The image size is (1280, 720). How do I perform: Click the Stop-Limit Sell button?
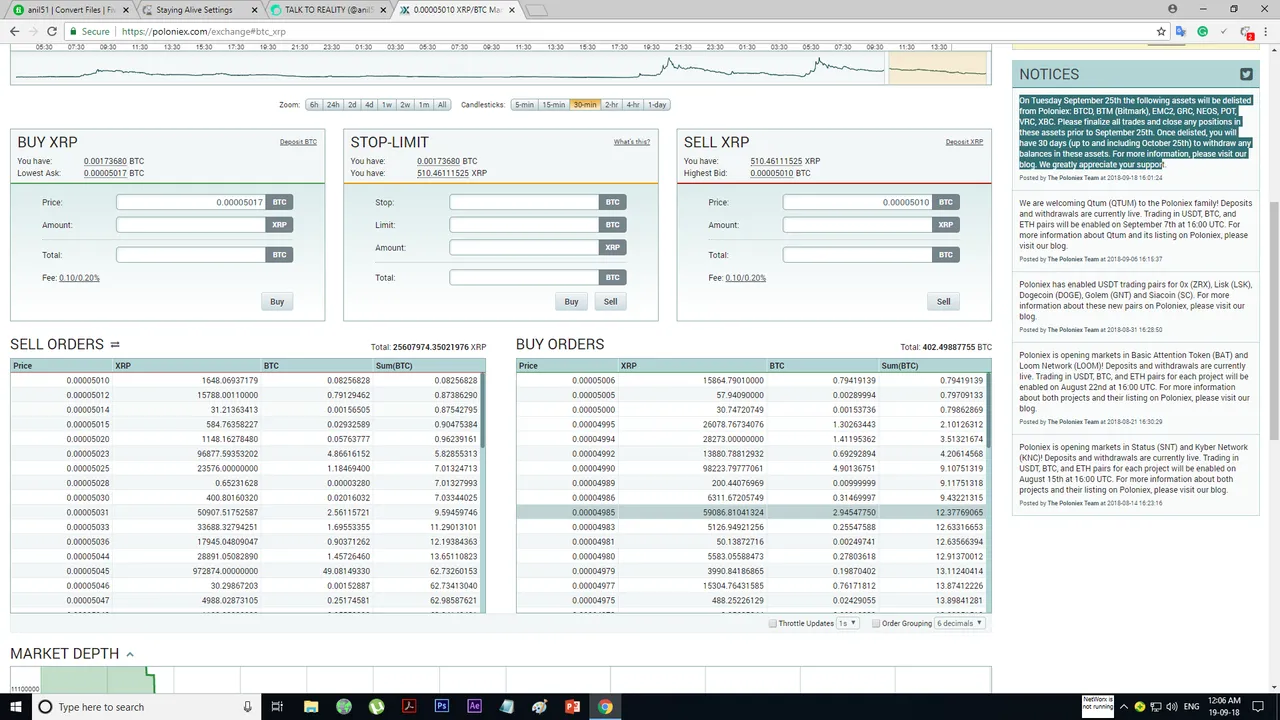610,301
